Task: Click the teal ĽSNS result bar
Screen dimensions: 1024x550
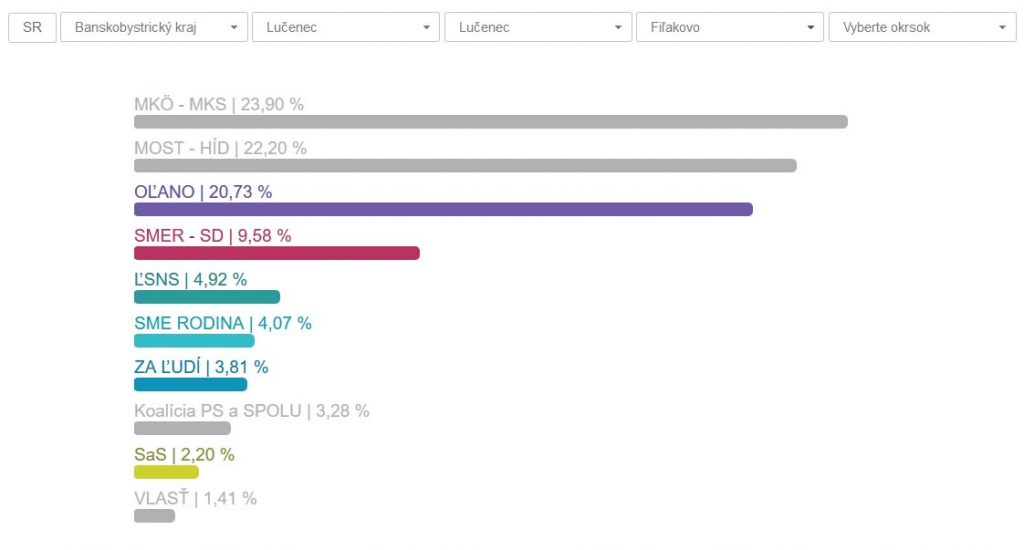Action: (x=207, y=297)
